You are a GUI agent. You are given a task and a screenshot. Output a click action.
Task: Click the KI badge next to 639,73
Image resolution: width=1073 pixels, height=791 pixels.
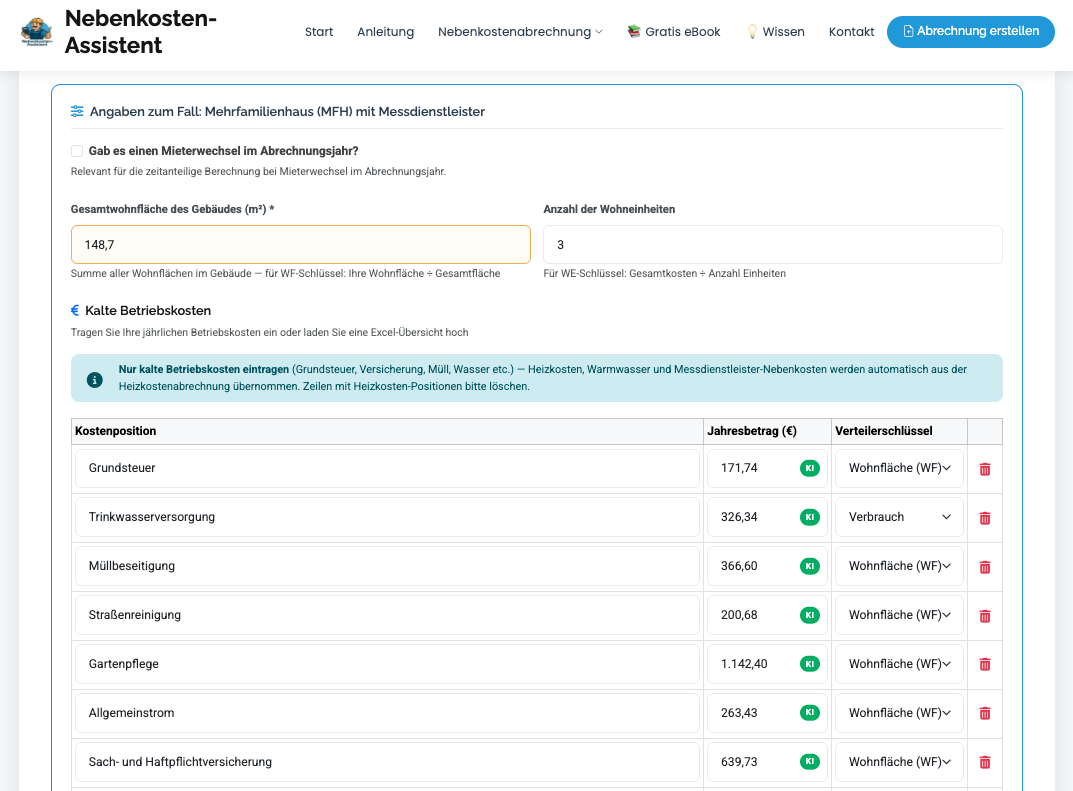pyautogui.click(x=810, y=762)
